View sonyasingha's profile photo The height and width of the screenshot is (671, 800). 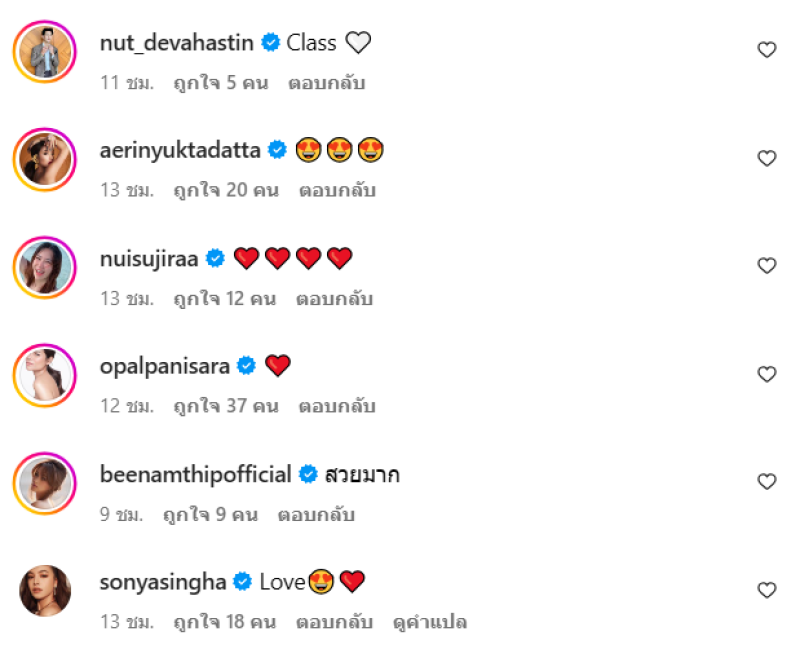point(45,591)
